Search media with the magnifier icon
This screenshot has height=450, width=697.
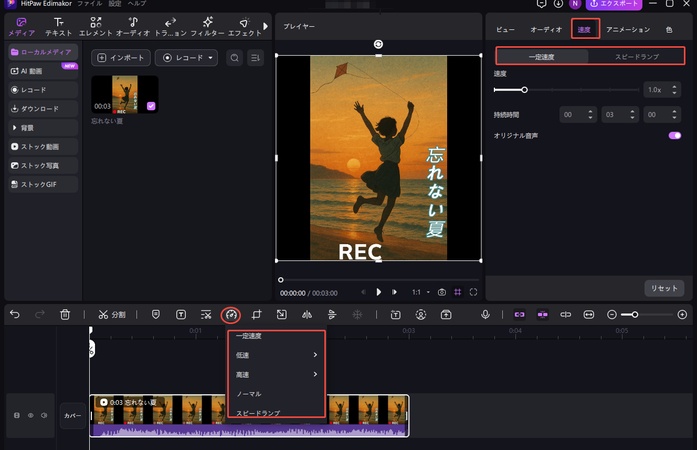(x=234, y=58)
